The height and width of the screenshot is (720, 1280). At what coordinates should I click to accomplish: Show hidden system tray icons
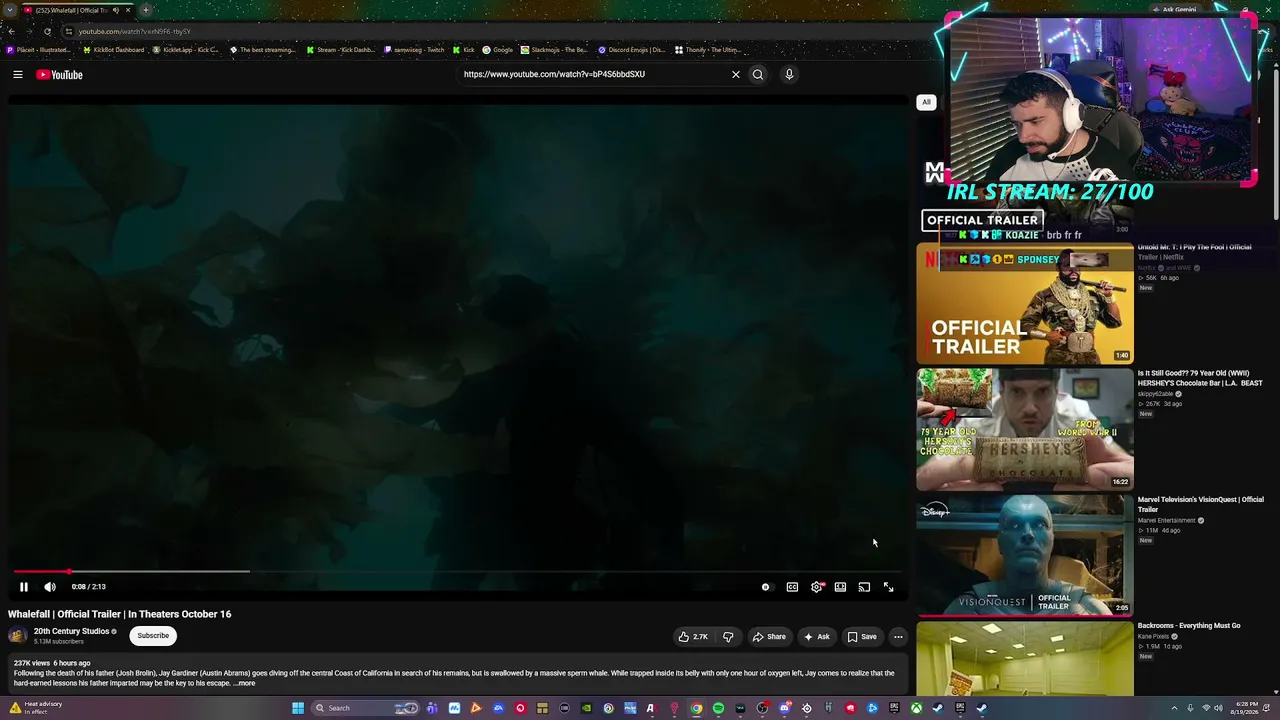(x=1174, y=708)
